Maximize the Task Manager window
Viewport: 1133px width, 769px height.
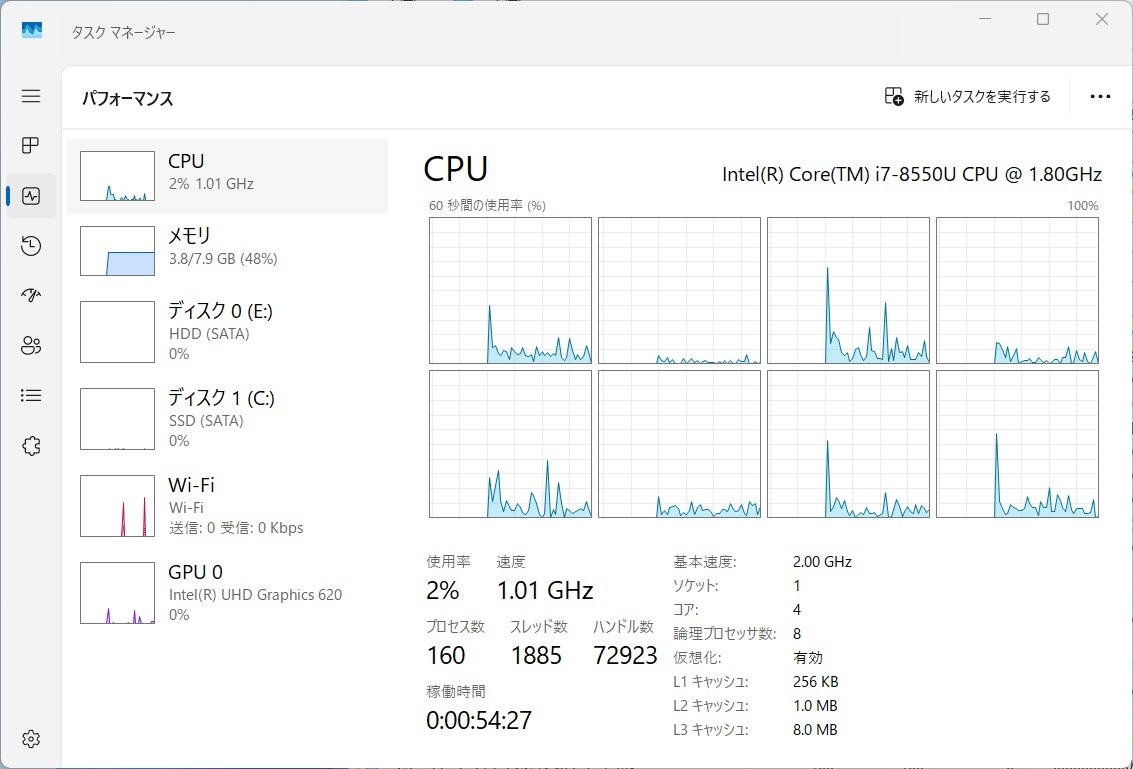1043,19
